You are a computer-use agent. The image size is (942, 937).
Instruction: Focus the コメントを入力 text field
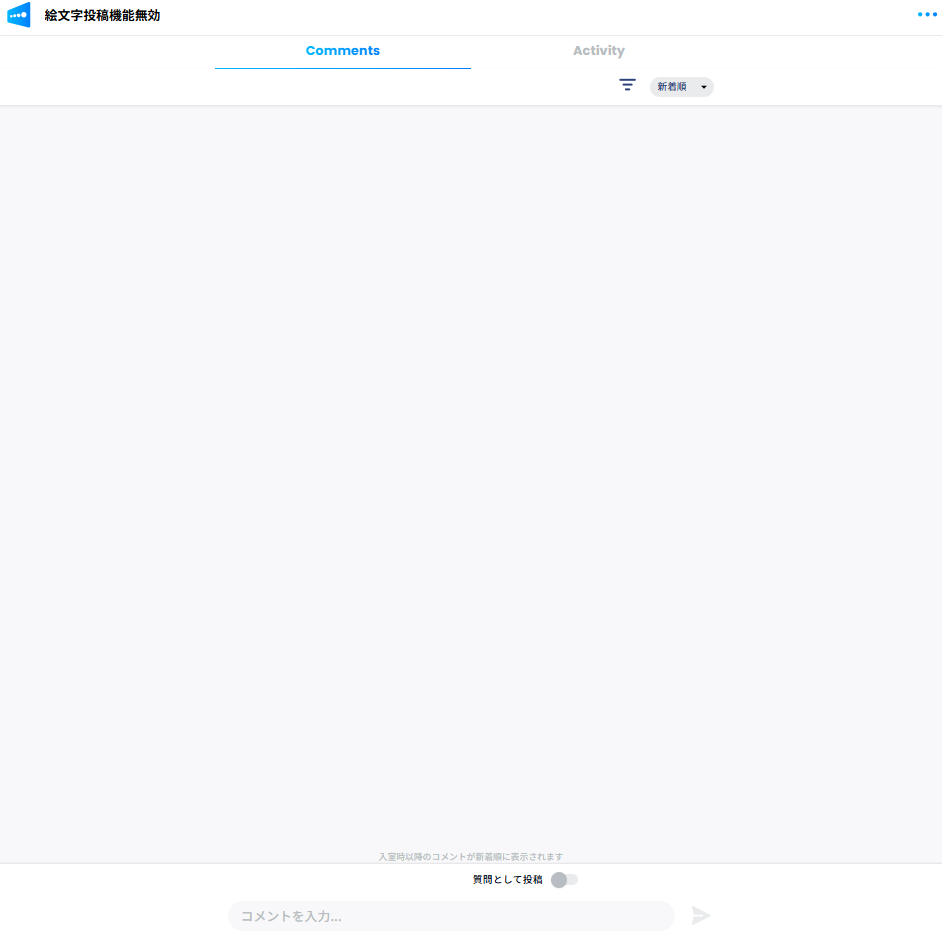tap(450, 916)
